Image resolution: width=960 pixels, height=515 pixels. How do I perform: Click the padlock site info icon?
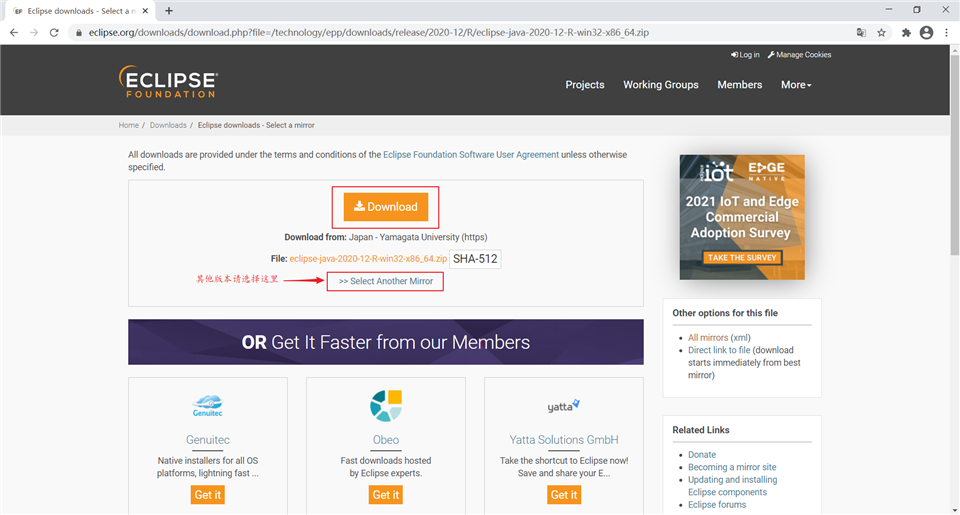[x=78, y=32]
